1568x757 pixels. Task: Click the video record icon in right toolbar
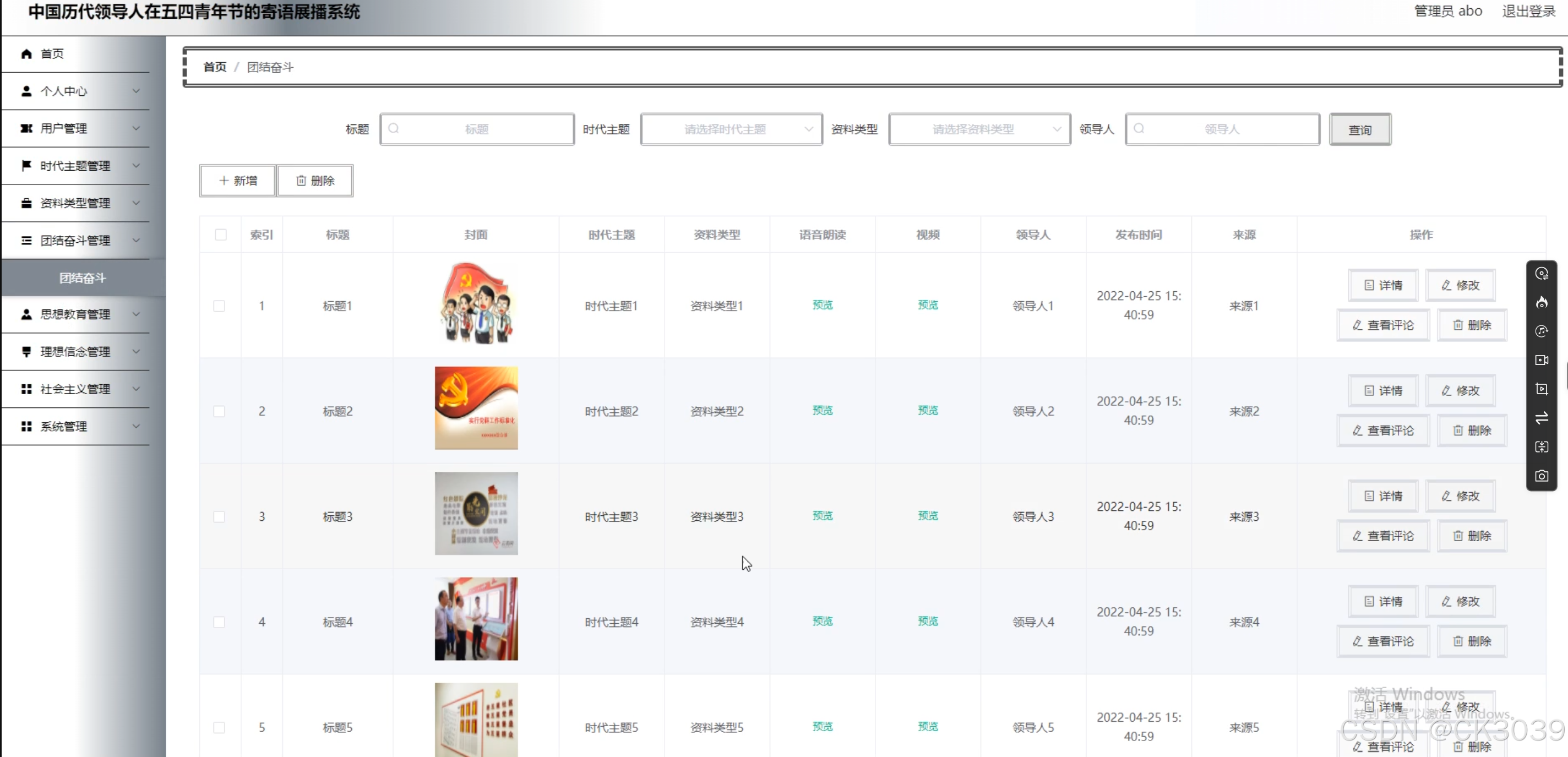click(1541, 360)
